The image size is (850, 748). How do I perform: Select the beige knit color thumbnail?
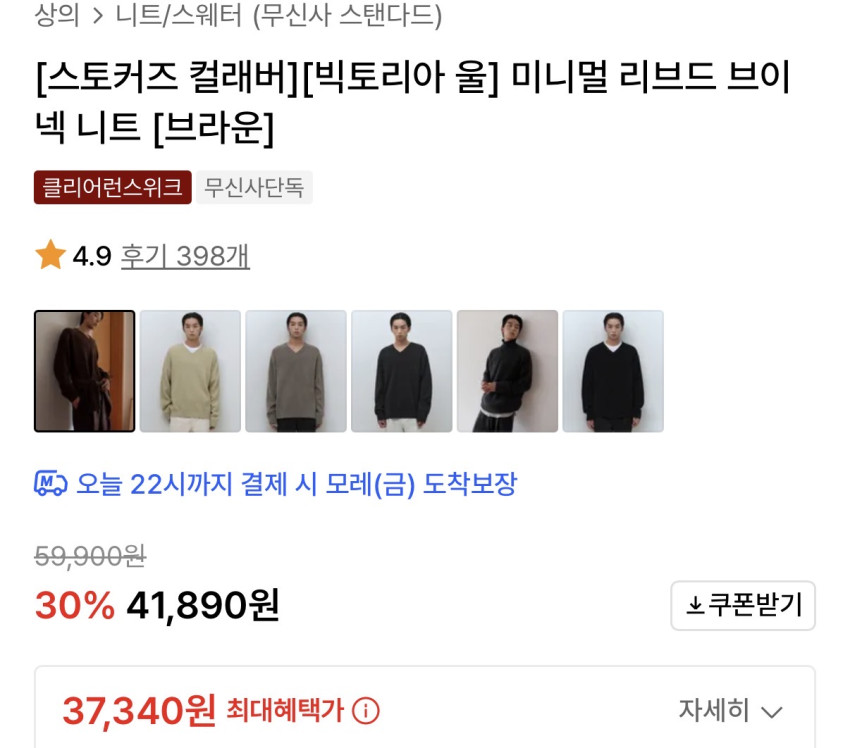tap(190, 371)
